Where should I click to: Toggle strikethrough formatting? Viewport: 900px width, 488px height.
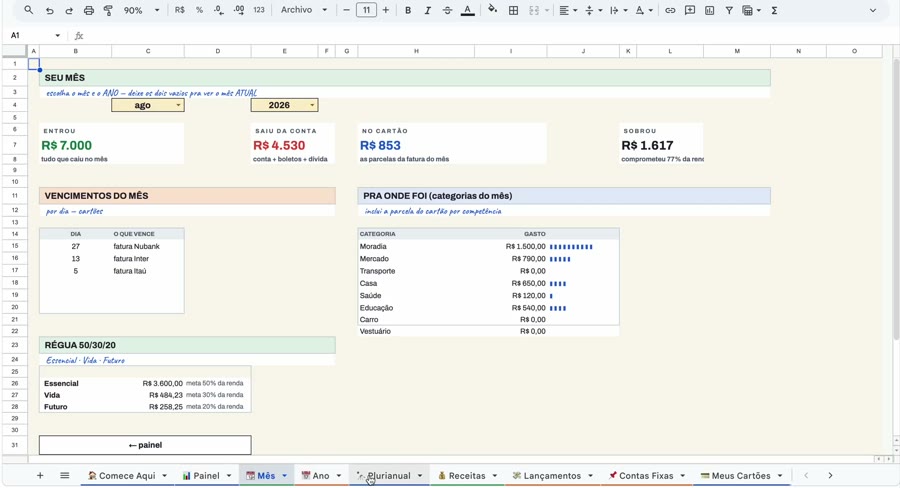[x=447, y=10]
